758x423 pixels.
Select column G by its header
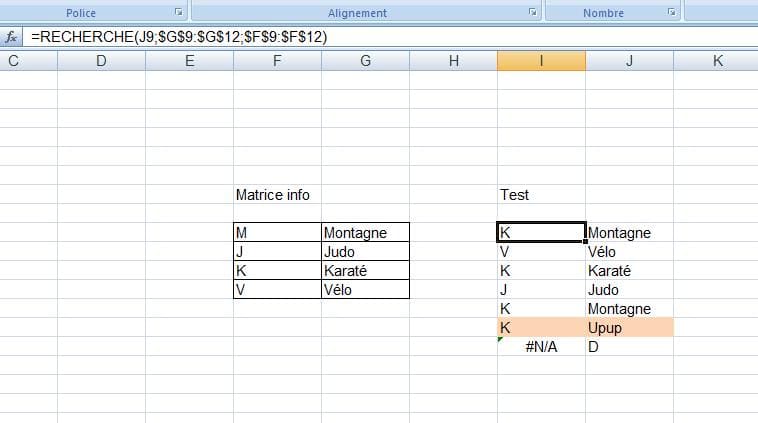pos(365,62)
